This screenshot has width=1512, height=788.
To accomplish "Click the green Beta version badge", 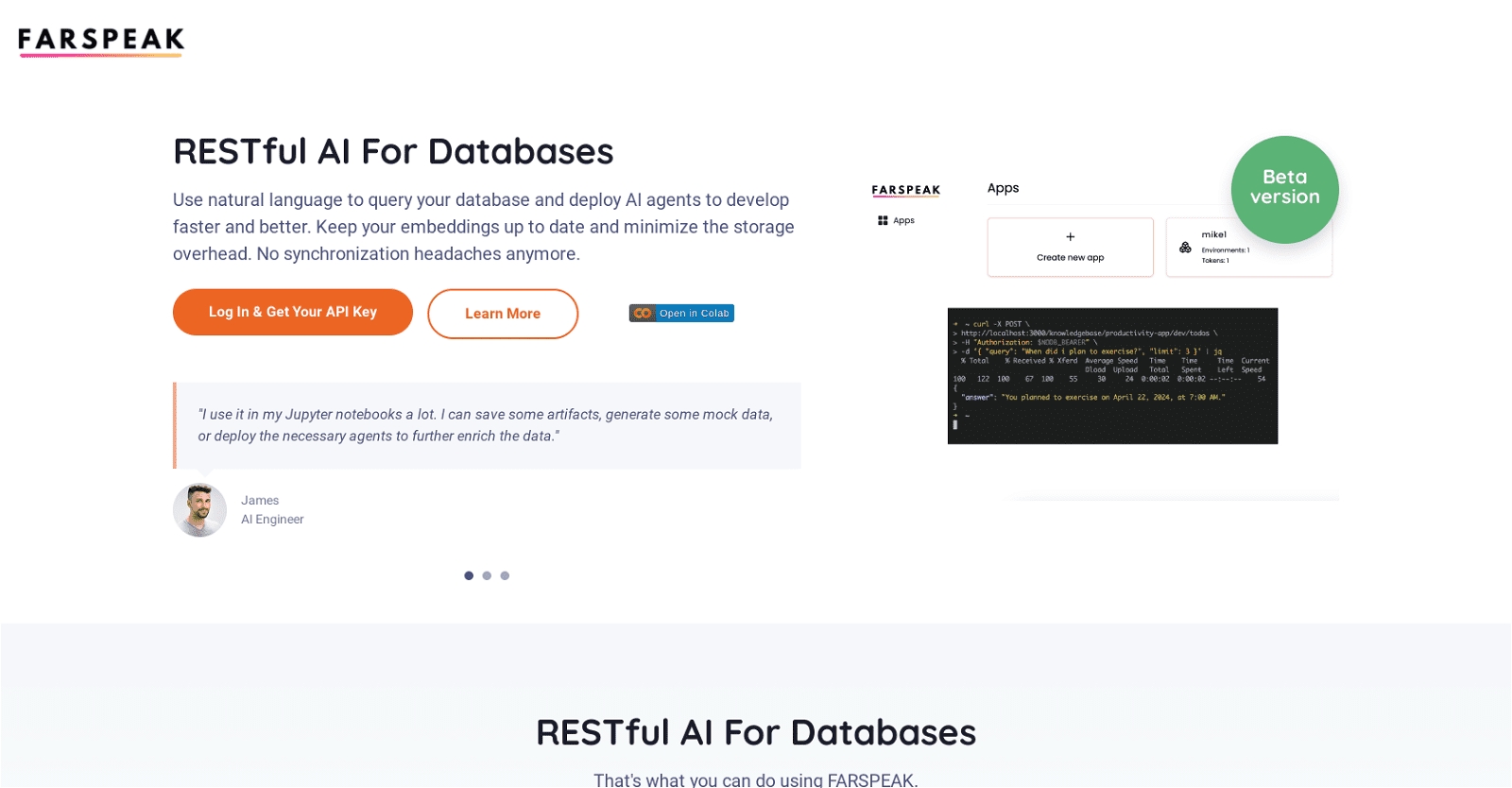I will point(1284,189).
